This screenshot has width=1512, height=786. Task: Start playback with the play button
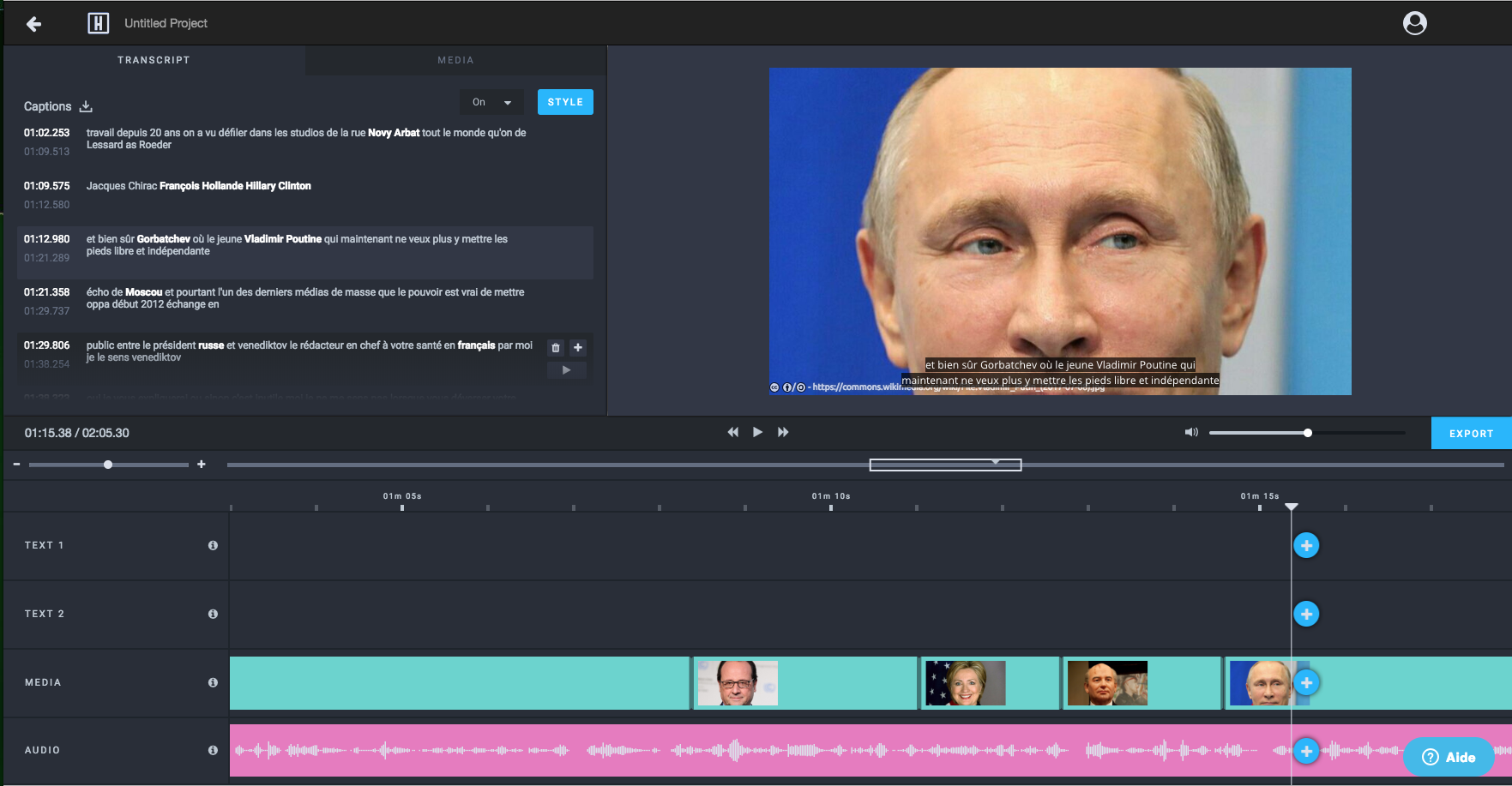[x=757, y=432]
